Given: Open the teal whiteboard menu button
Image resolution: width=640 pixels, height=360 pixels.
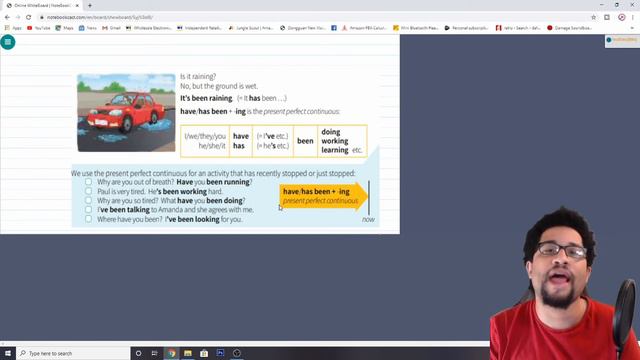Looking at the screenshot, I should click(8, 42).
